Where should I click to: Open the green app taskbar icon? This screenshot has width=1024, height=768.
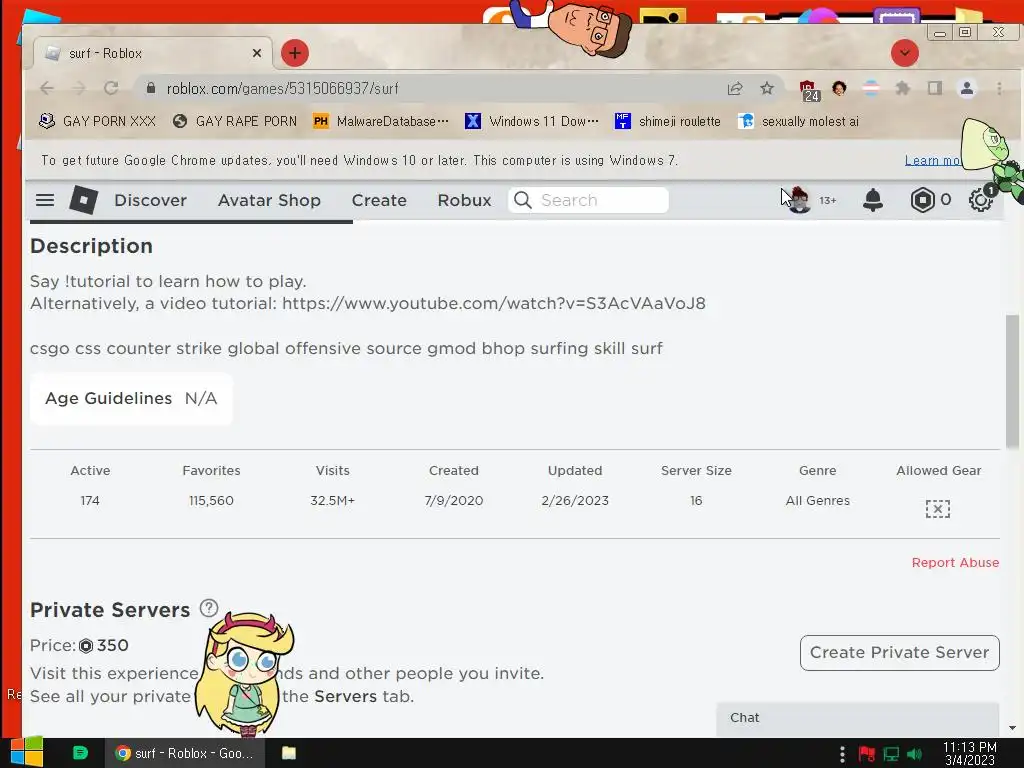coord(80,753)
